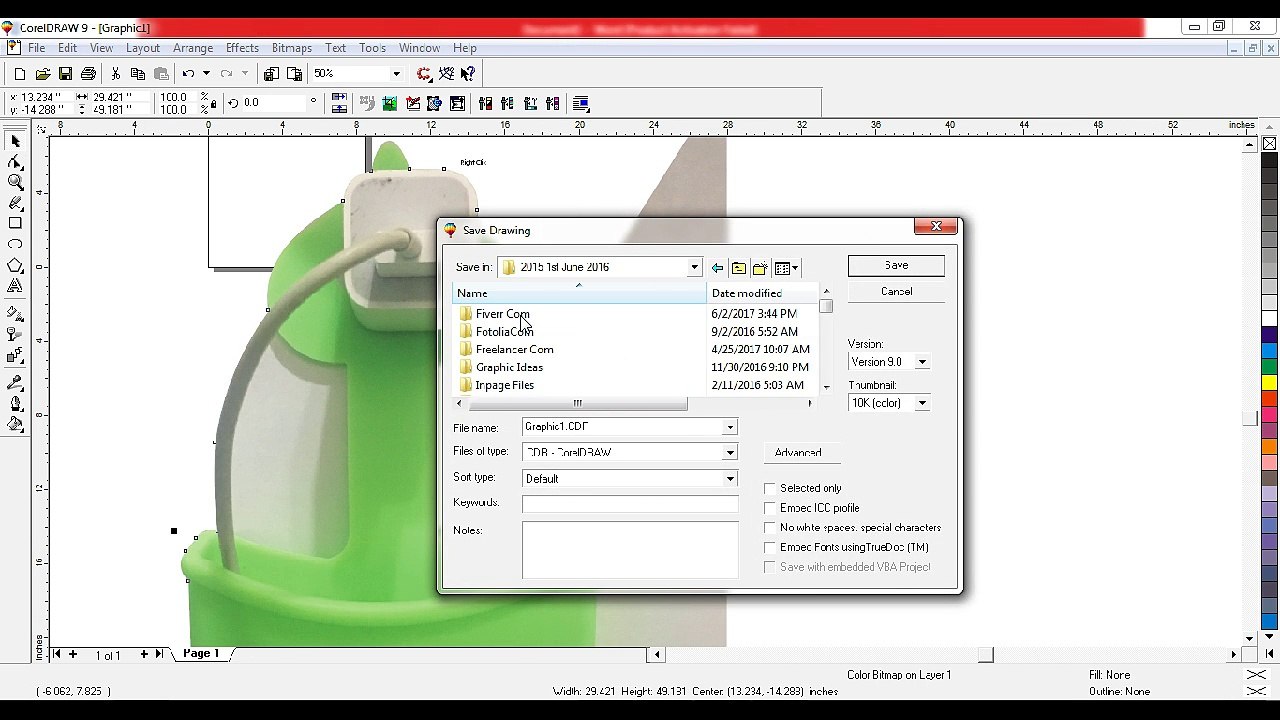Check the Embed ICC profile option
Viewport: 1280px width, 720px height.
point(770,508)
